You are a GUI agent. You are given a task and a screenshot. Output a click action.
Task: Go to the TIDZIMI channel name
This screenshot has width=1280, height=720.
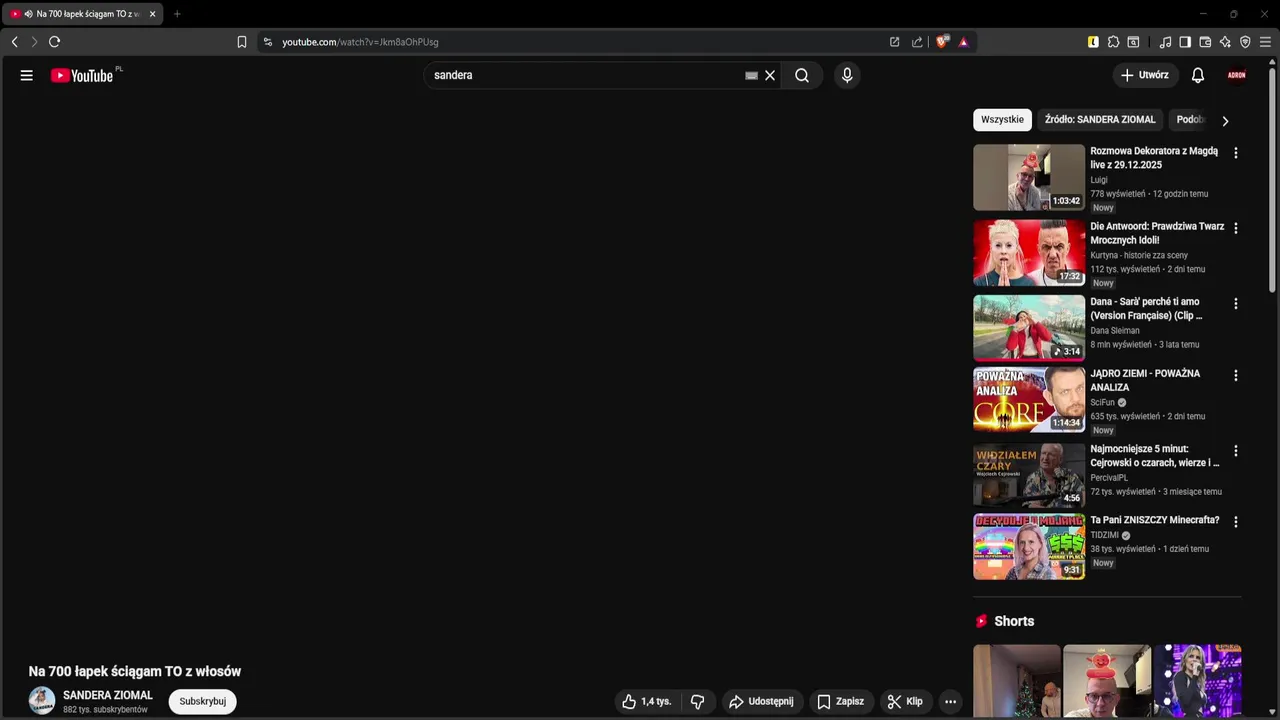(1104, 535)
